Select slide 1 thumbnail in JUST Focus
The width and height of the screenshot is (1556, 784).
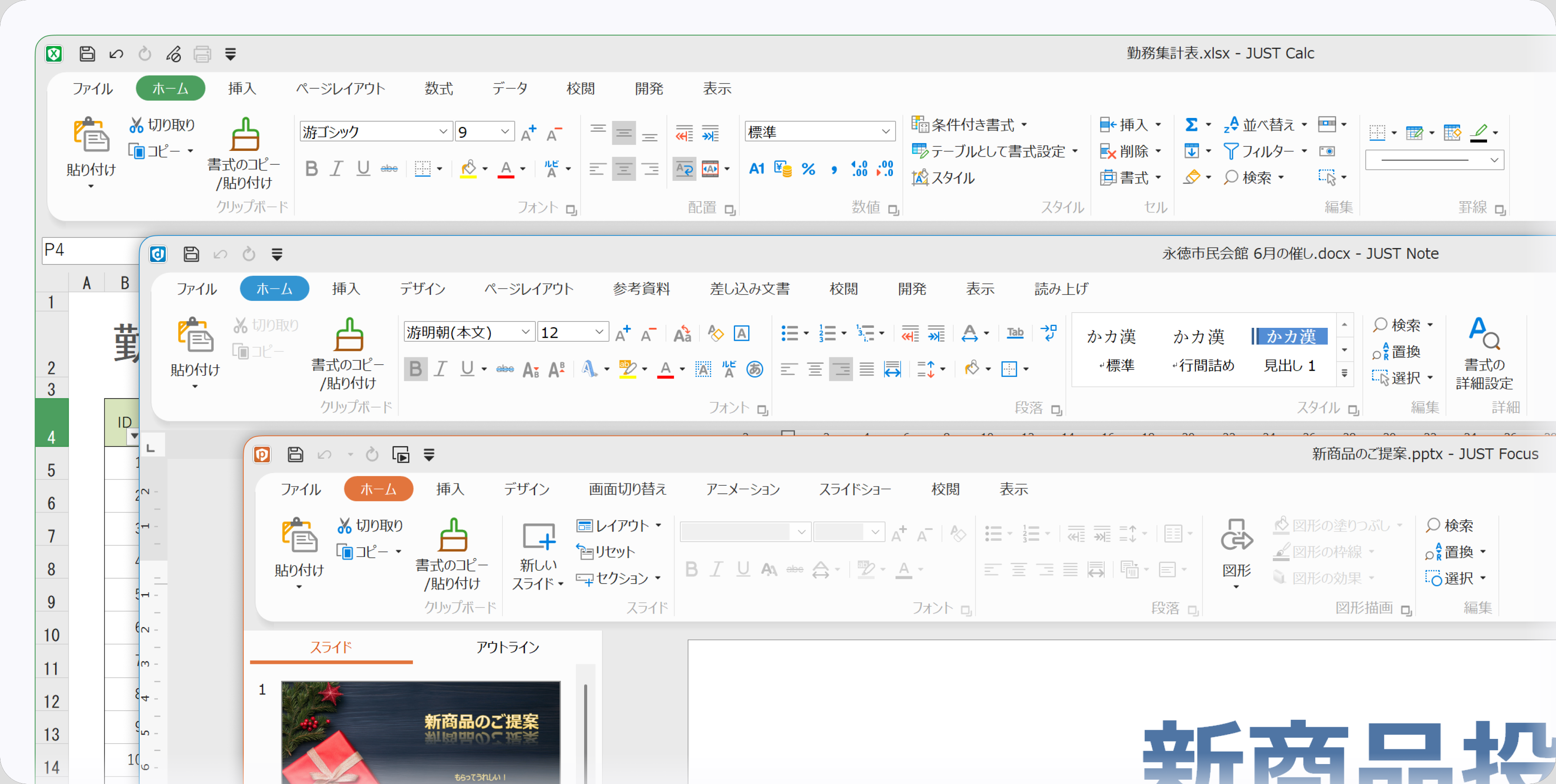(421, 732)
